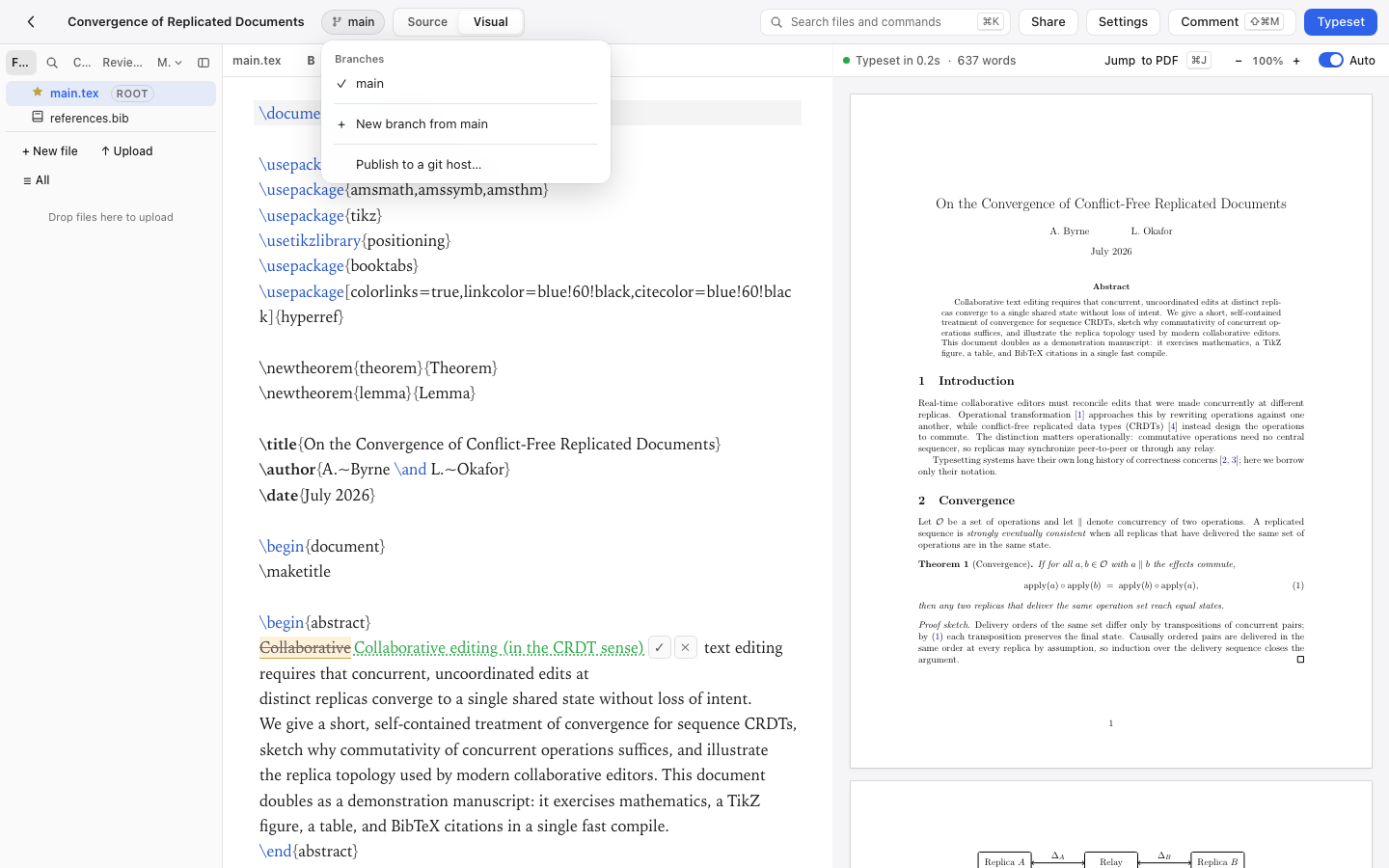Zoom in PDF with plus button
1389x868 pixels.
1296,61
